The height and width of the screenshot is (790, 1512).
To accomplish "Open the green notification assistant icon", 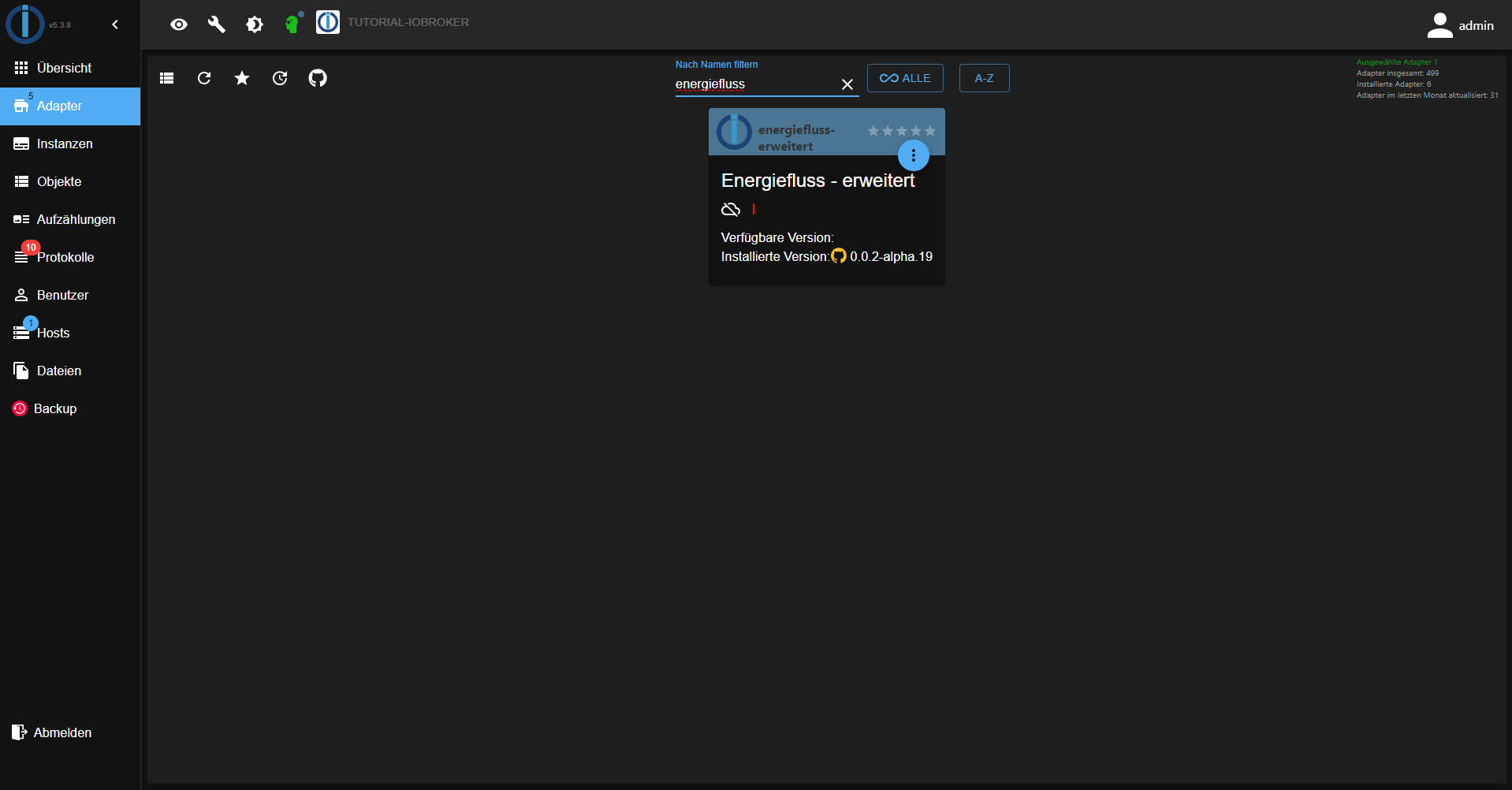I will coord(292,24).
